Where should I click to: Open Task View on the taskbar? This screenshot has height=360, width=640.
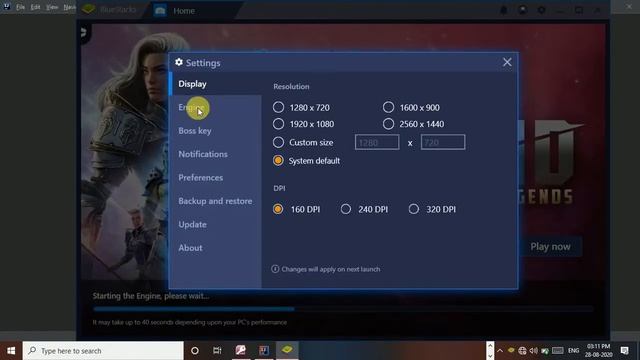(217, 351)
